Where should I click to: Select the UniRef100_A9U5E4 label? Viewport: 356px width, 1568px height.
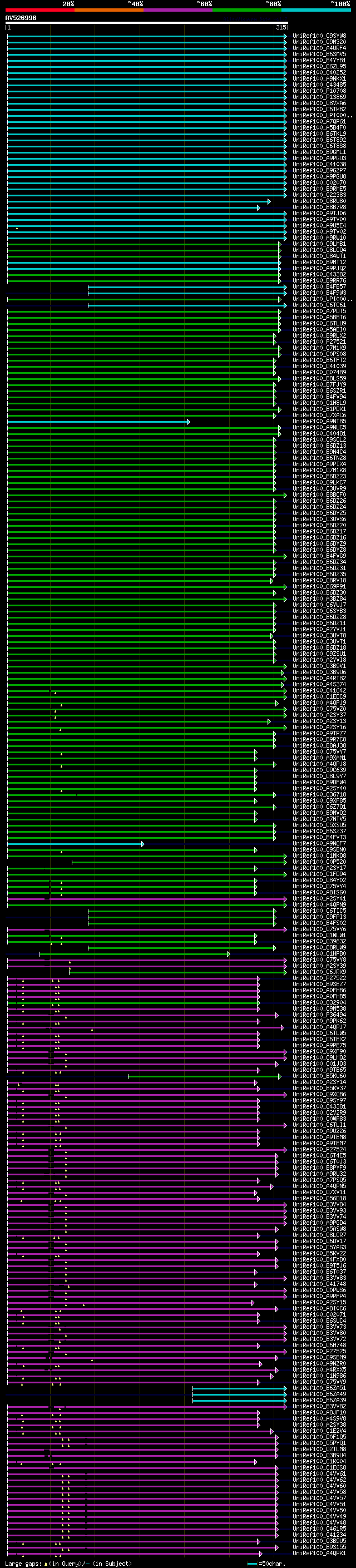[319, 226]
